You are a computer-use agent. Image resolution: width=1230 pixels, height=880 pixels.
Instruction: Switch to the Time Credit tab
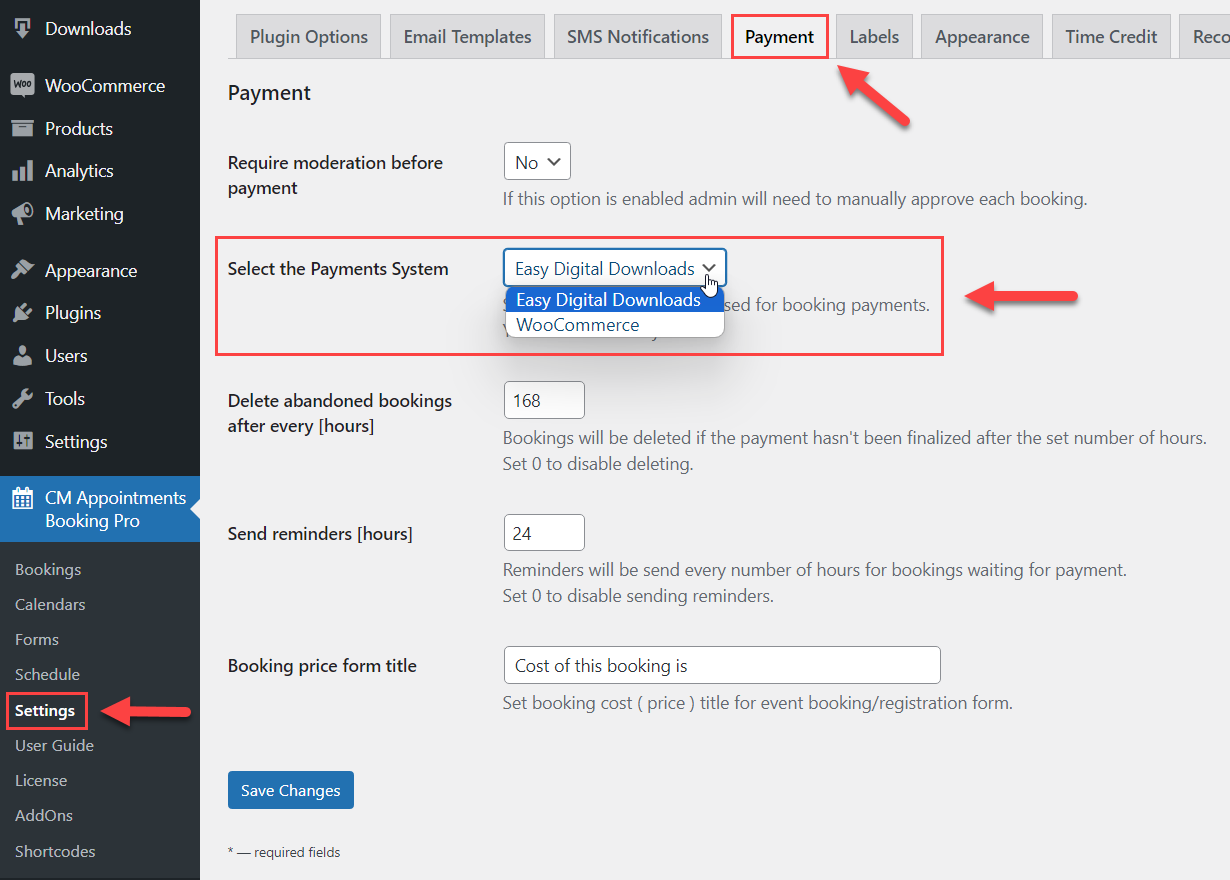pyautogui.click(x=1111, y=37)
